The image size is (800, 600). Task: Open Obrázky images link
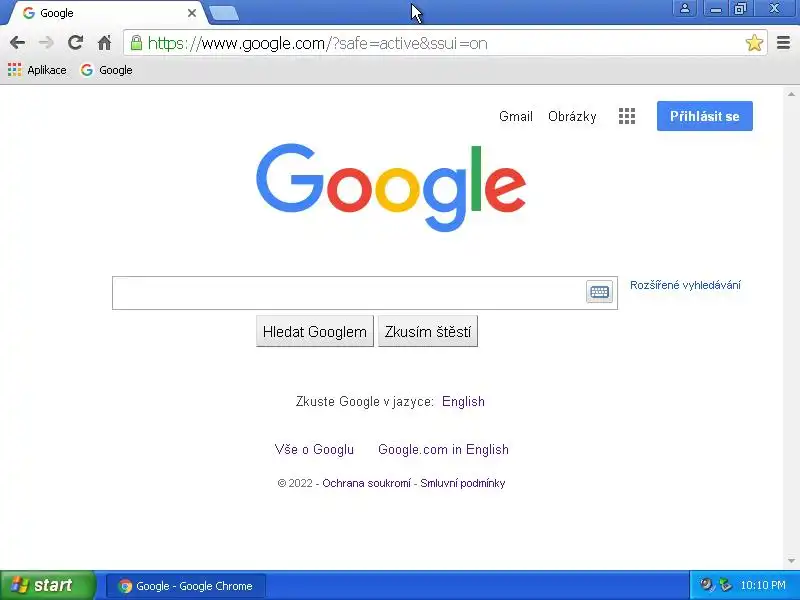click(572, 116)
